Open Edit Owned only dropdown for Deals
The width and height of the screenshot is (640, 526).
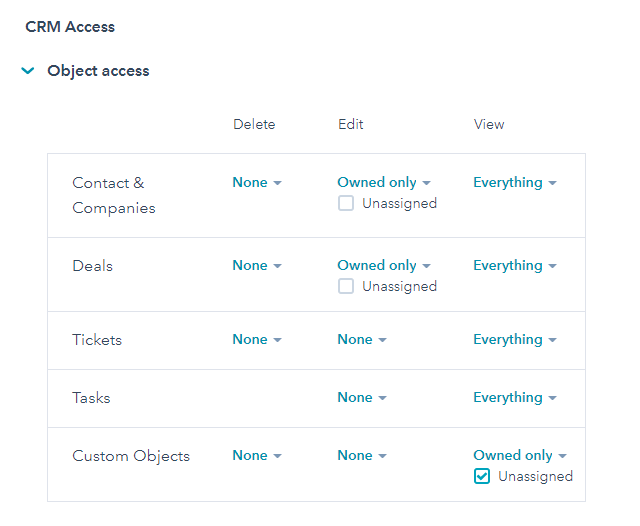[384, 266]
